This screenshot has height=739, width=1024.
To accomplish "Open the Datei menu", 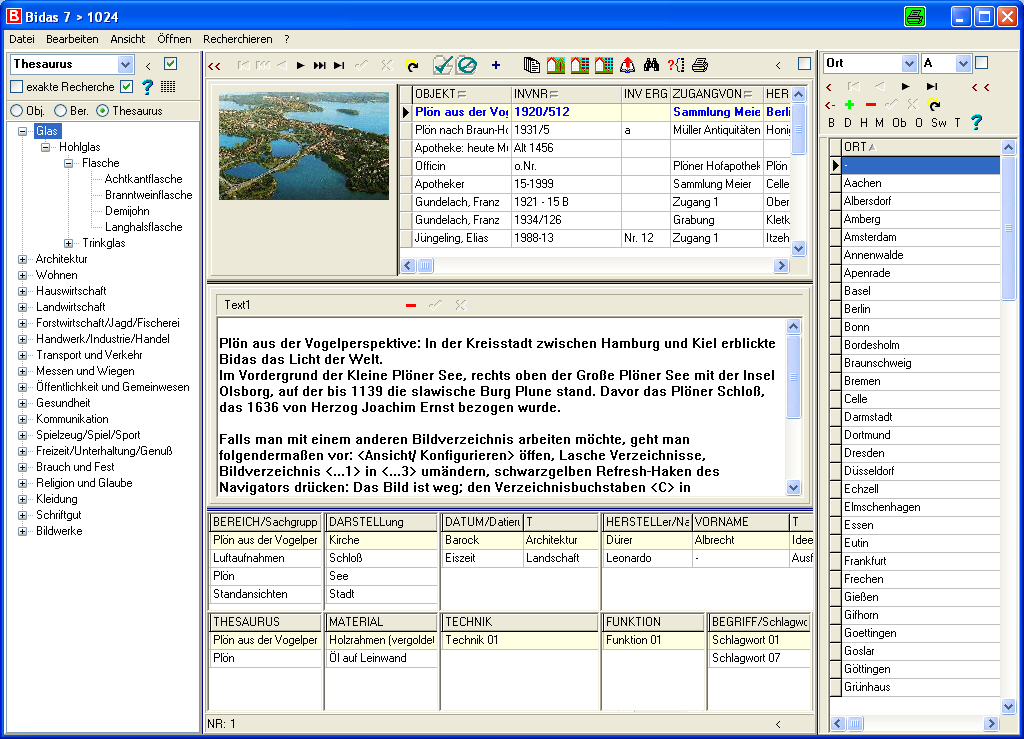I will [22, 39].
